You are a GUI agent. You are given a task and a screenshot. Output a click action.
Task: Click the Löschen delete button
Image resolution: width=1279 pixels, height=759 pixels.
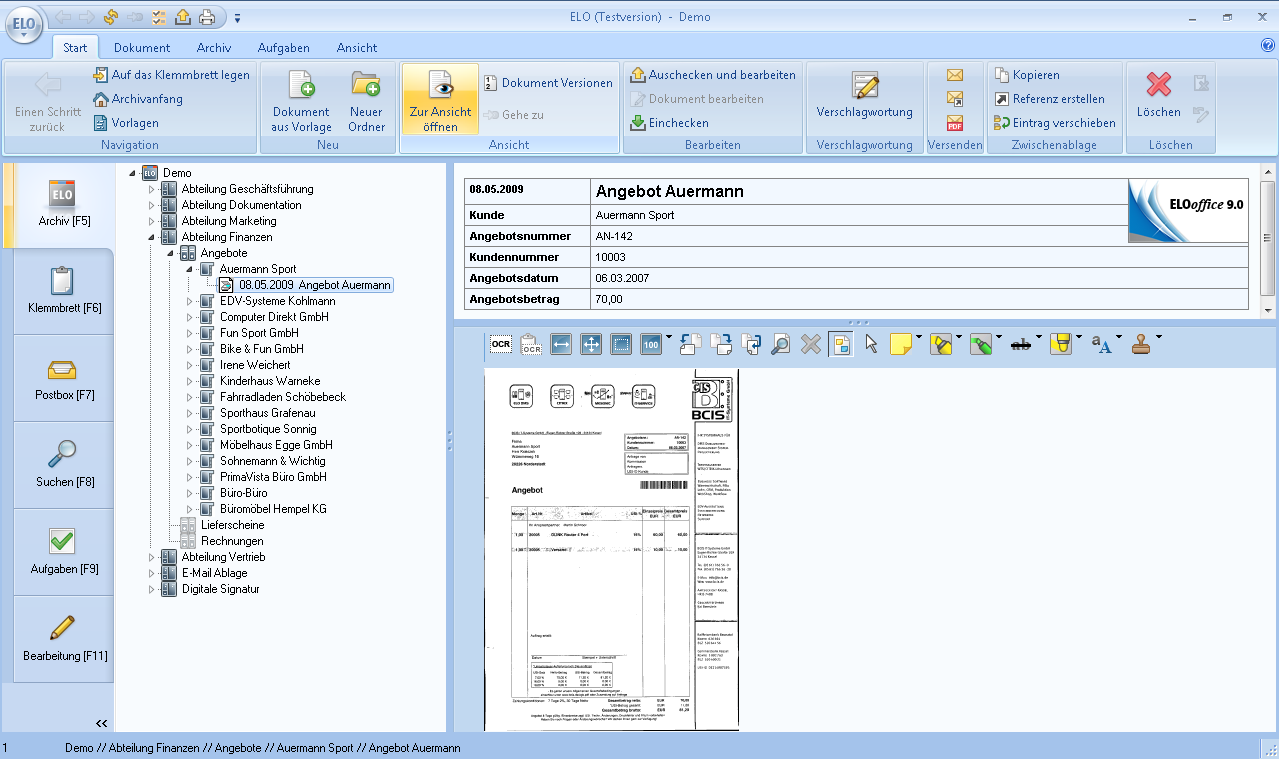[x=1158, y=95]
